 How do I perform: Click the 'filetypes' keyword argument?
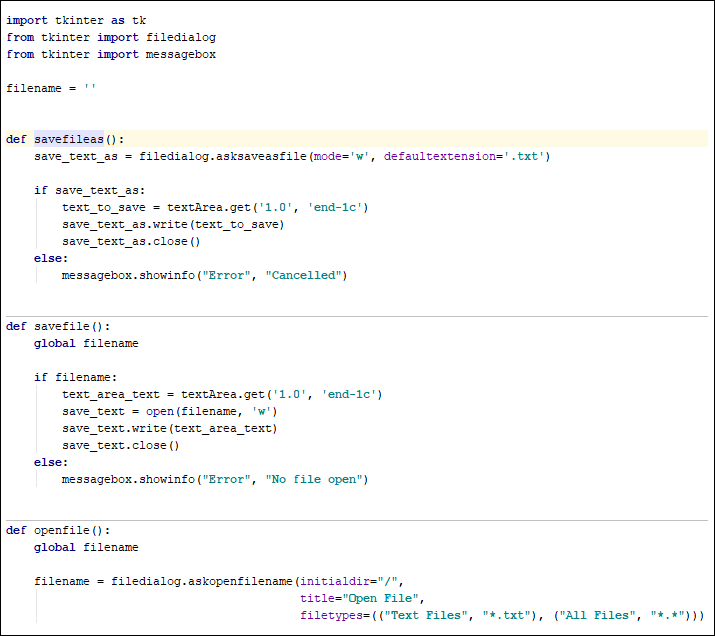click(332, 615)
